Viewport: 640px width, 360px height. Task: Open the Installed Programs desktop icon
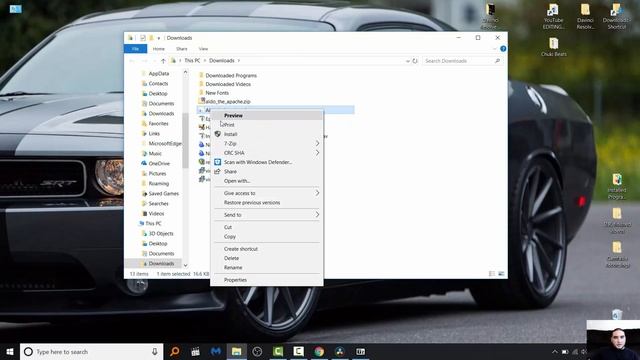617,186
